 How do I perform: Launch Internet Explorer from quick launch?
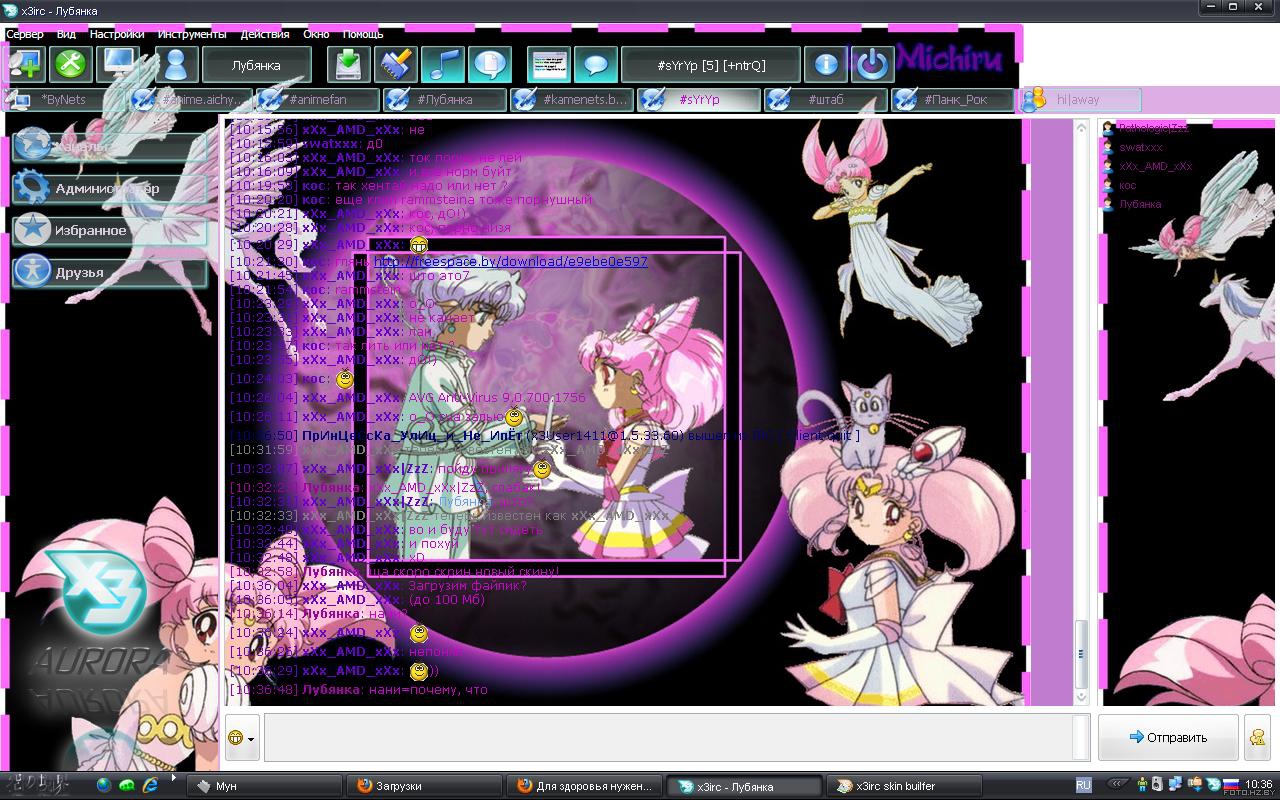[150, 786]
